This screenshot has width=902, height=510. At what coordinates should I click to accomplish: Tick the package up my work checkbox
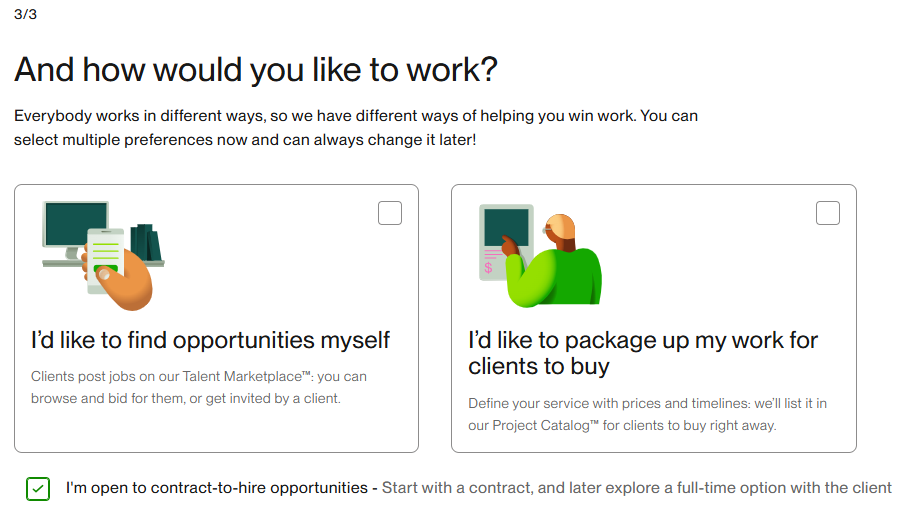828,213
